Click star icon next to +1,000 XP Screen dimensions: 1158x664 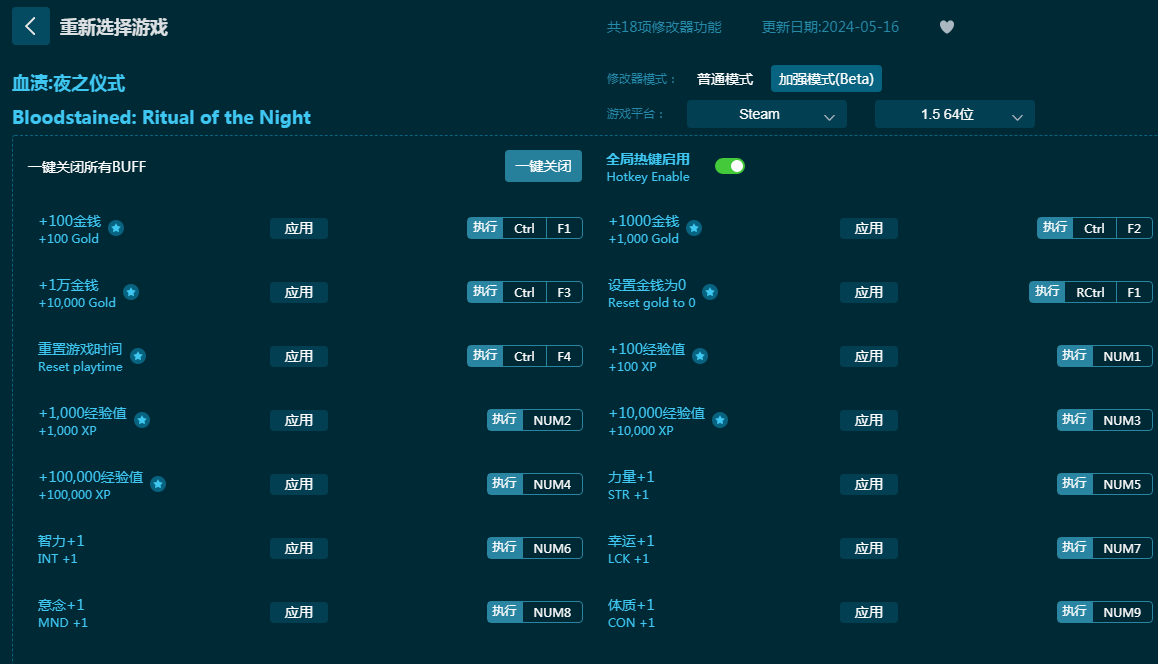143,420
